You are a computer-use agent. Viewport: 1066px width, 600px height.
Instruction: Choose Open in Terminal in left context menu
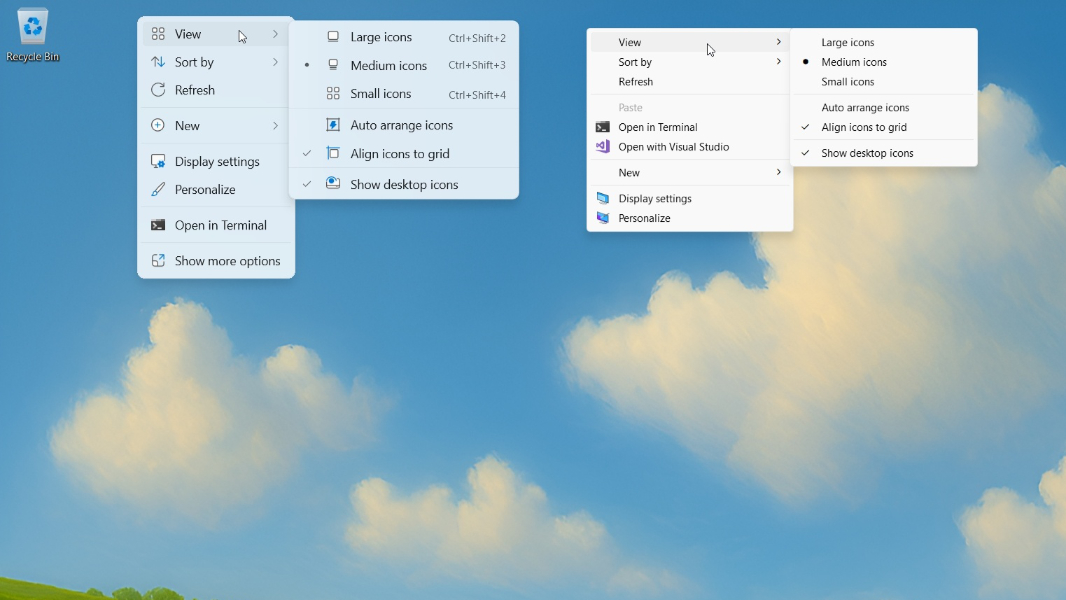tap(216, 225)
